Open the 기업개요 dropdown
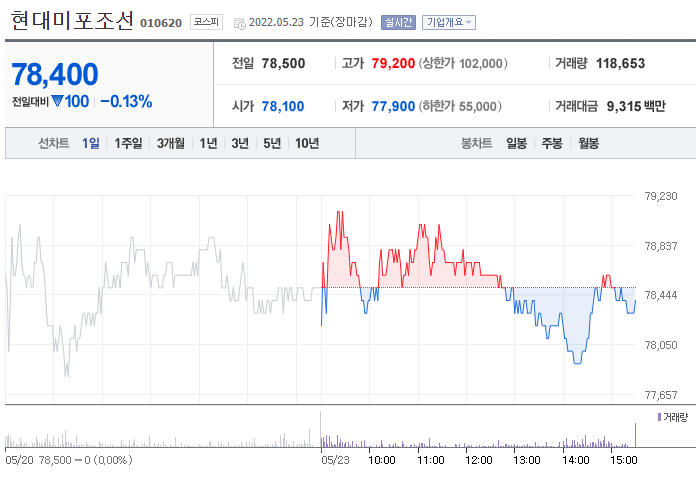 (449, 22)
